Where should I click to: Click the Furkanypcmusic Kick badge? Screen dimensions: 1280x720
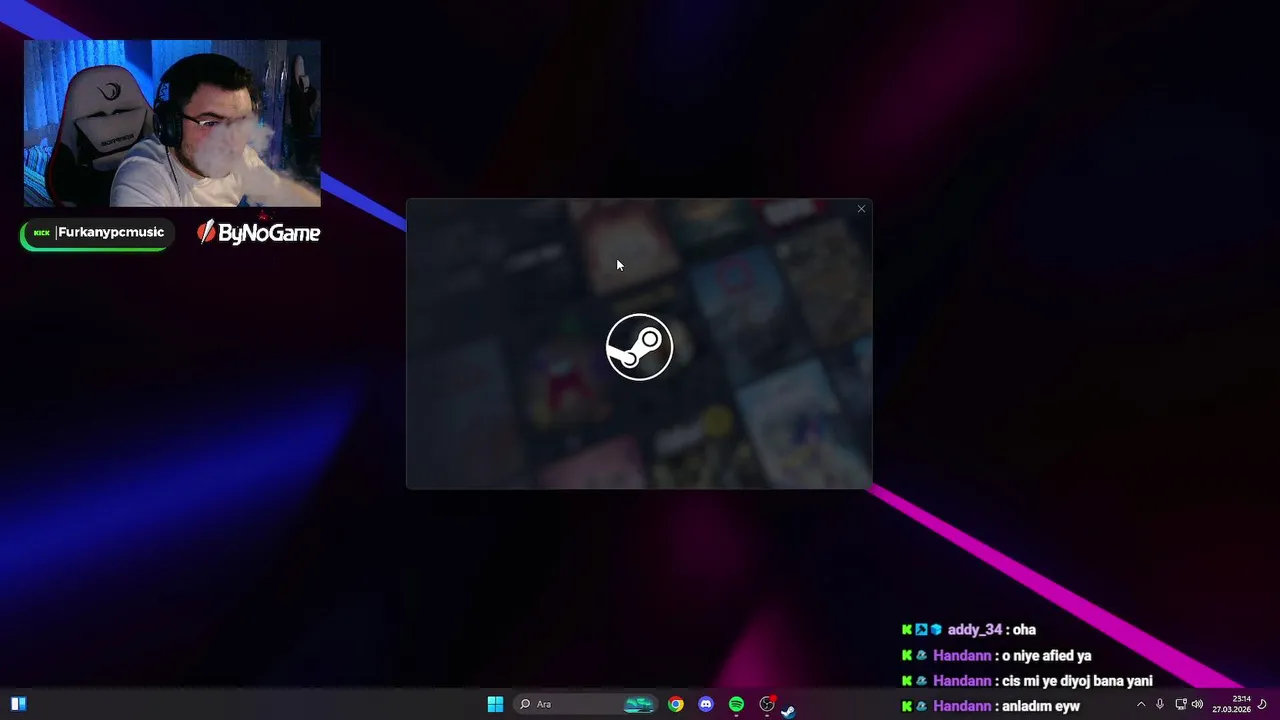[x=97, y=234]
